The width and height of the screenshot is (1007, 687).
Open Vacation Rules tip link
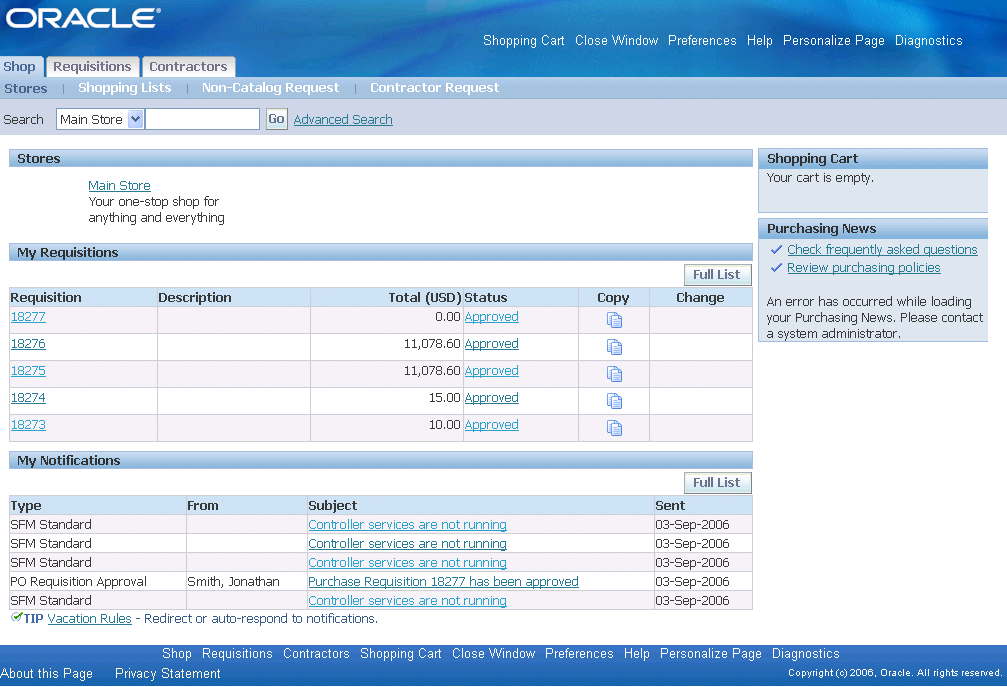[89, 619]
